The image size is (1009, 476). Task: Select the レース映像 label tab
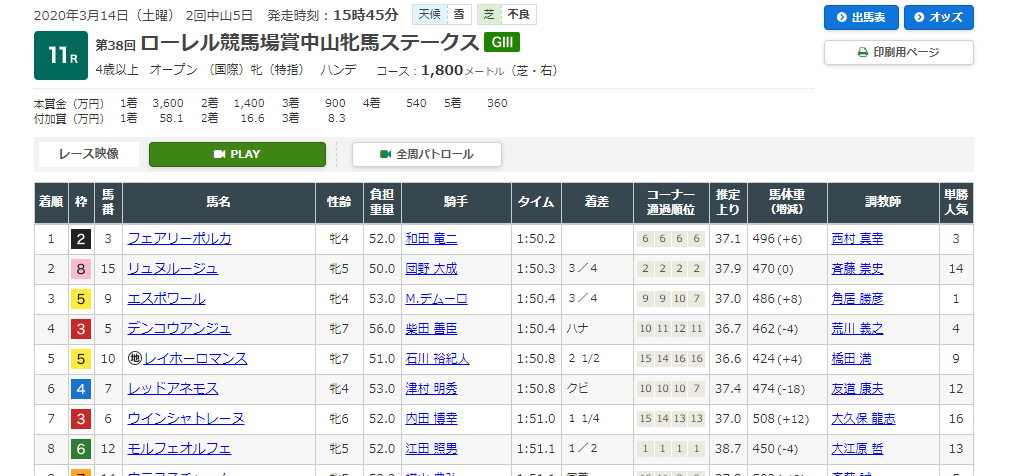coord(88,154)
